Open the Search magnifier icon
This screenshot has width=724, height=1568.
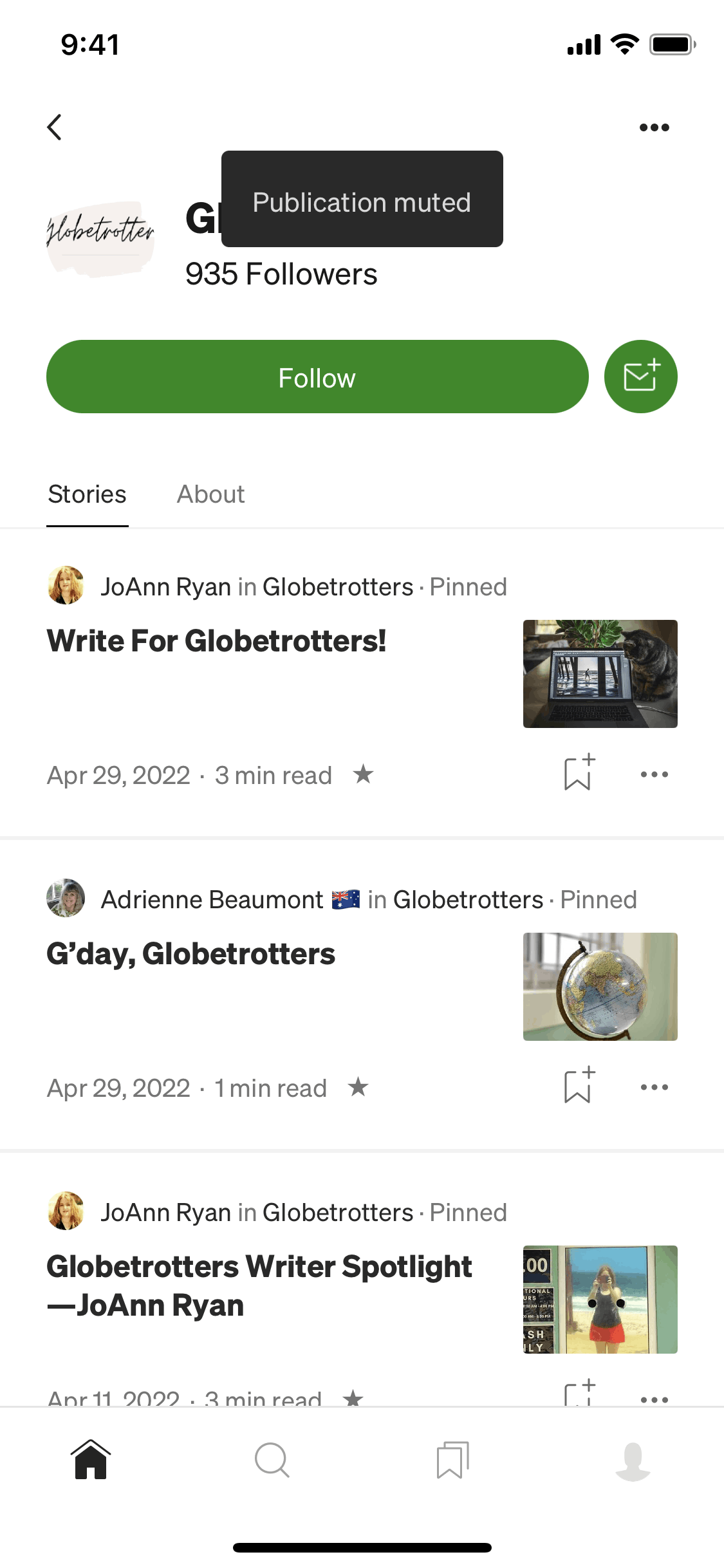click(272, 1460)
